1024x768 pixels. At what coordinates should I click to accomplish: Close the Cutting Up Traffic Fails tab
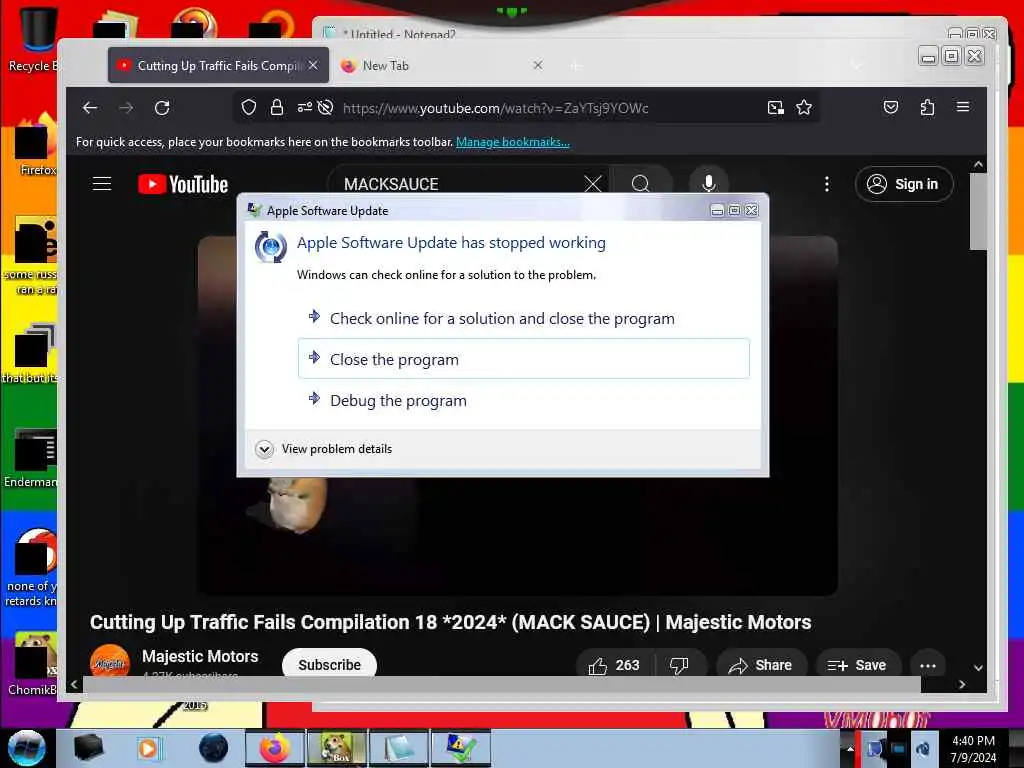(313, 65)
